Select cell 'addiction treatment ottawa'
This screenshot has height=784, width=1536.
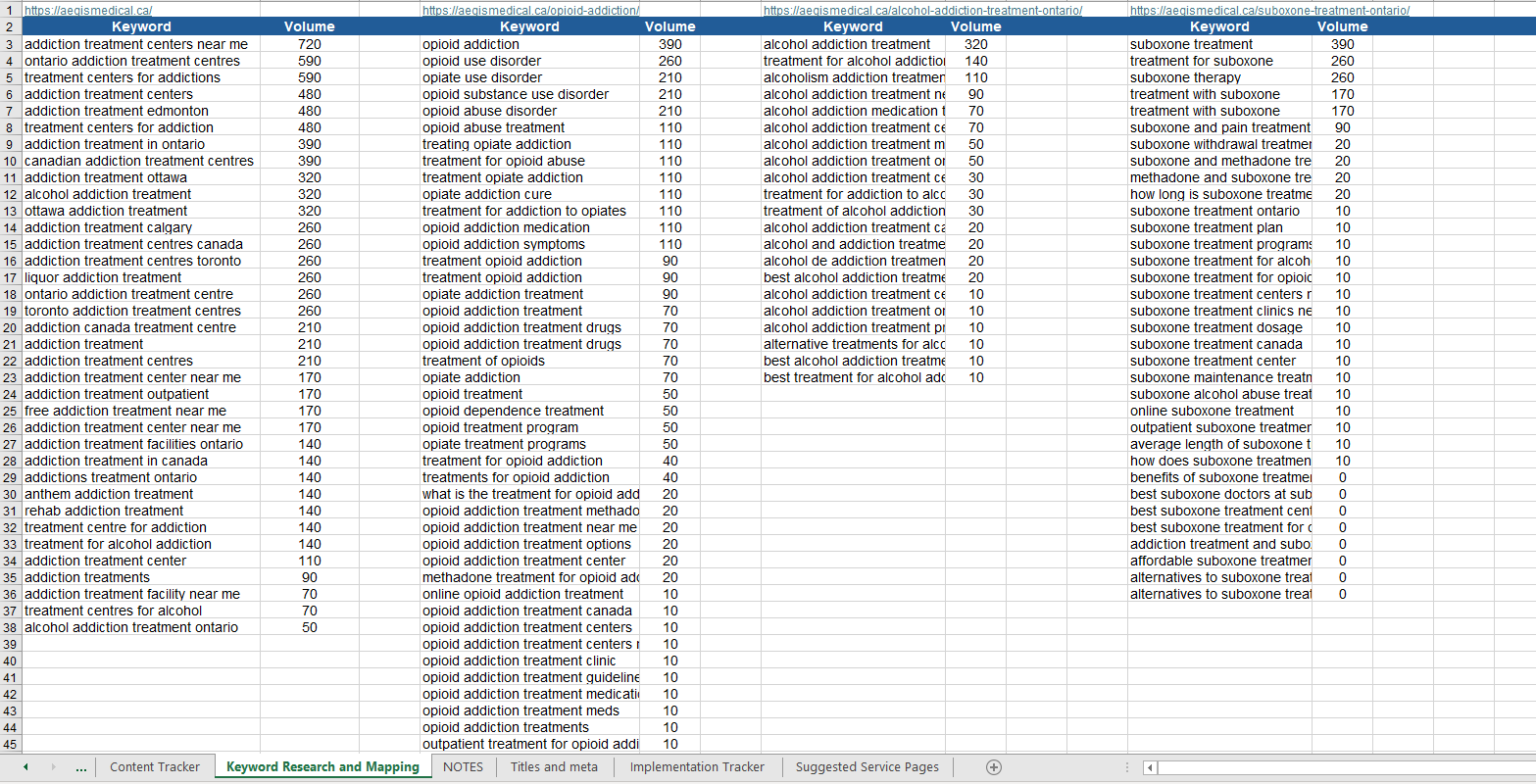(x=141, y=177)
